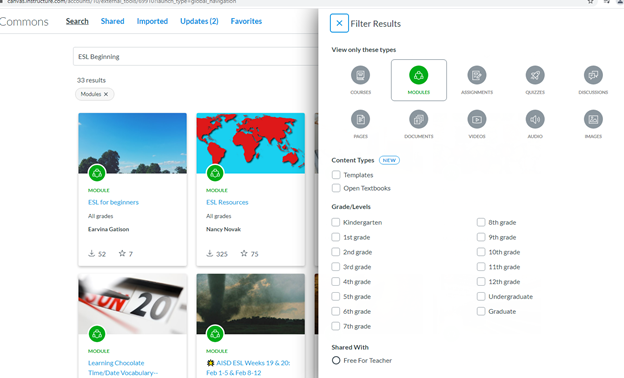
Task: Open the Imported tab
Action: point(152,21)
